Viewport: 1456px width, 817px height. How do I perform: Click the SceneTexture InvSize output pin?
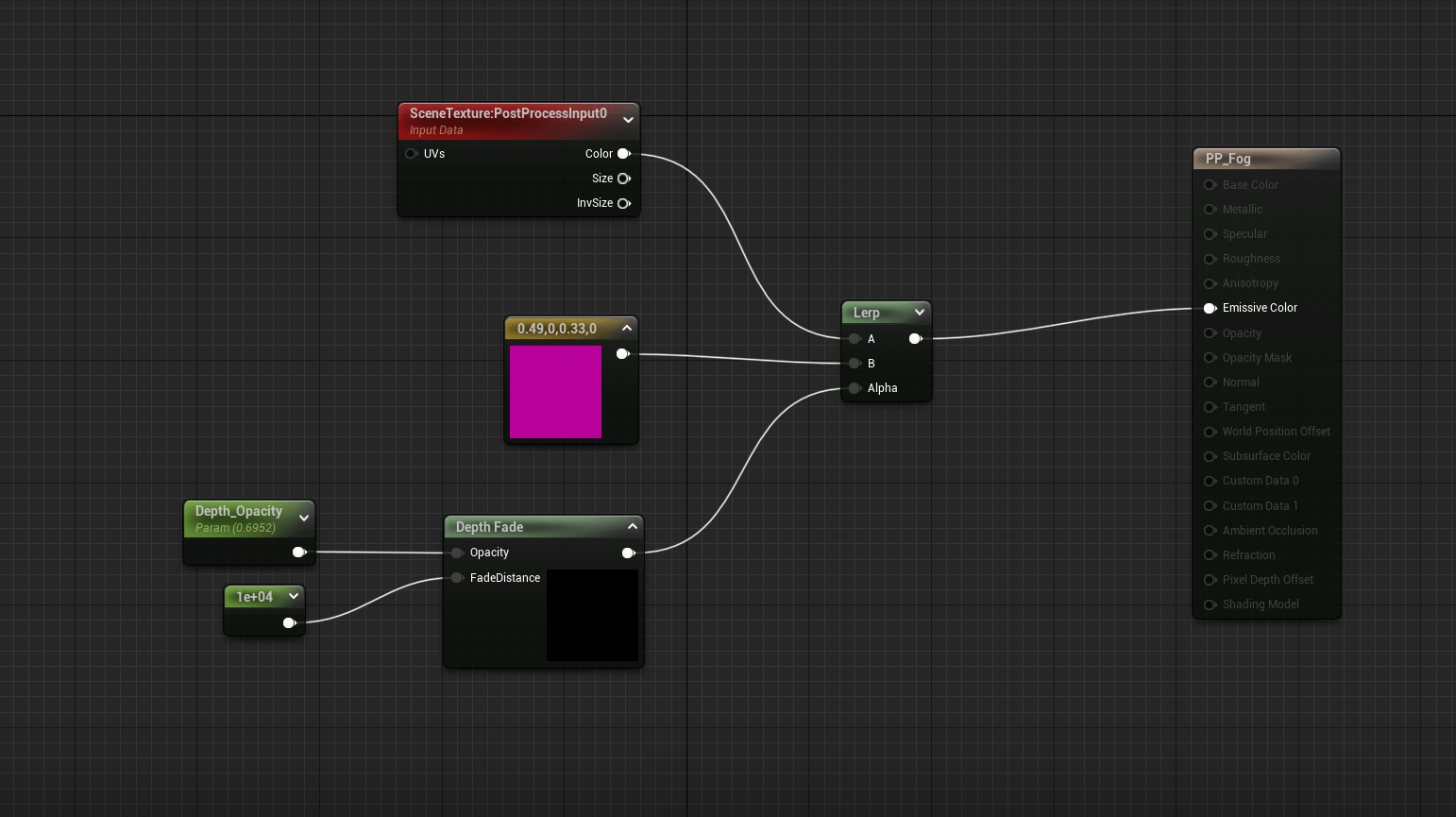point(624,203)
